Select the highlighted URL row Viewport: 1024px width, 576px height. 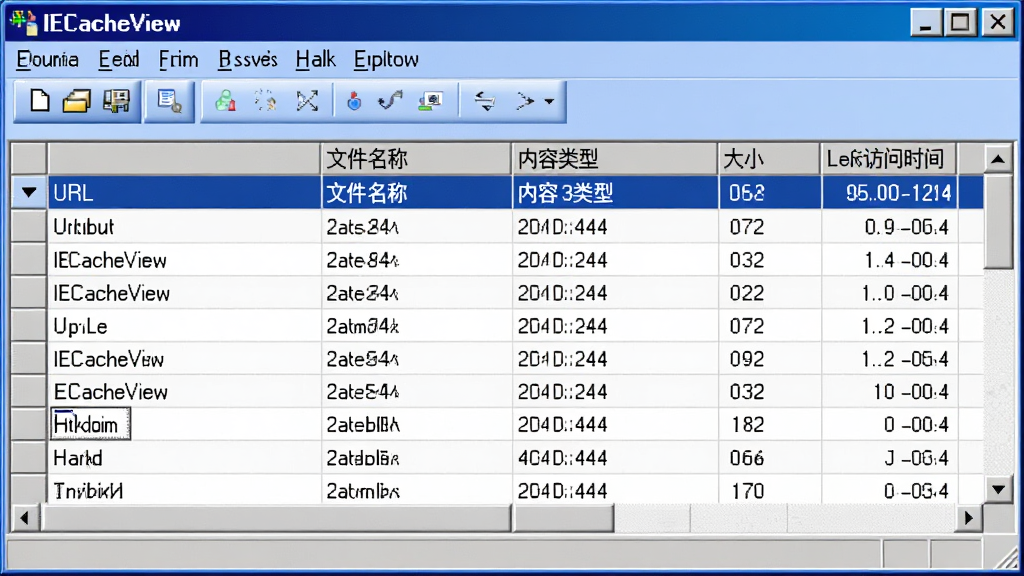tap(516, 193)
